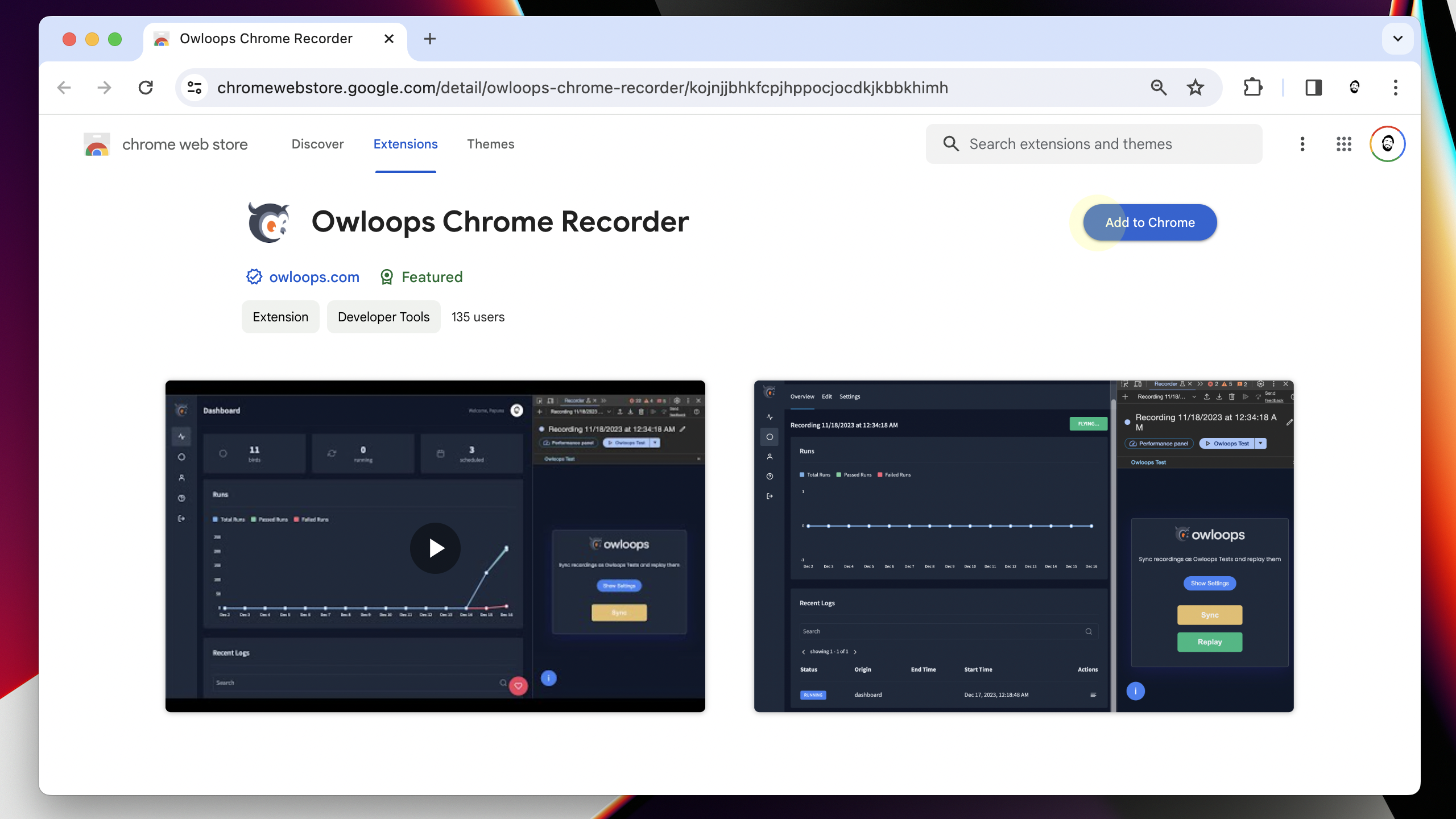The height and width of the screenshot is (819, 1456).
Task: Select the Extensions tab
Action: pyautogui.click(x=406, y=144)
